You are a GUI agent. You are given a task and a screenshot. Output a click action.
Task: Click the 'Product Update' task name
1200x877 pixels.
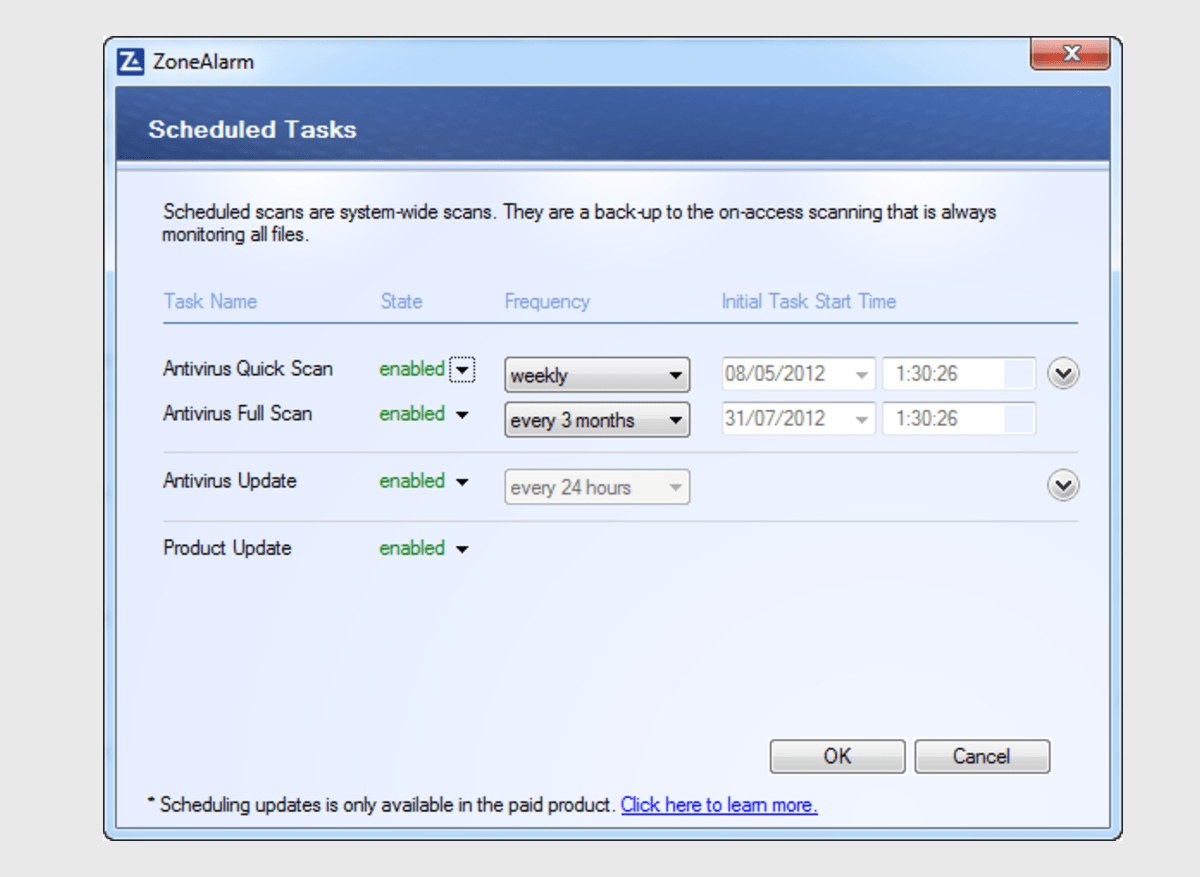click(227, 548)
